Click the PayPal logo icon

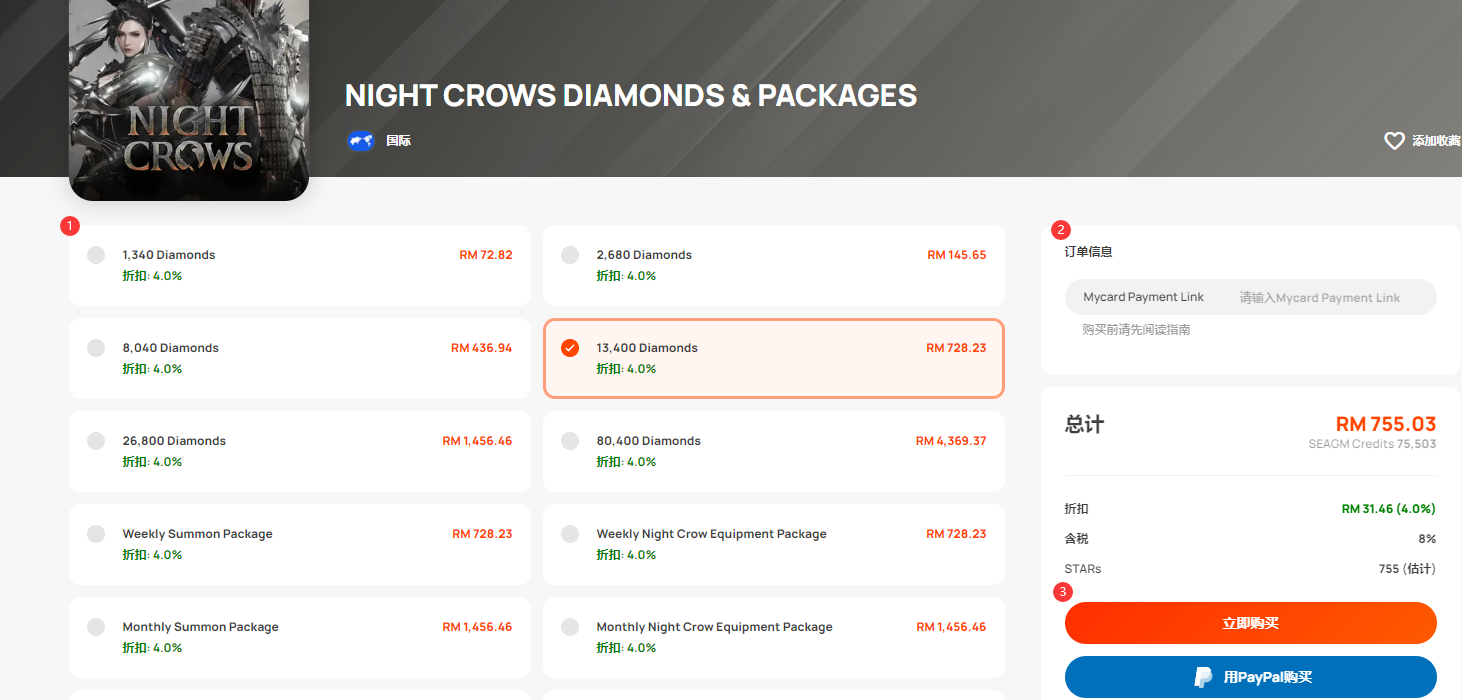click(1204, 677)
